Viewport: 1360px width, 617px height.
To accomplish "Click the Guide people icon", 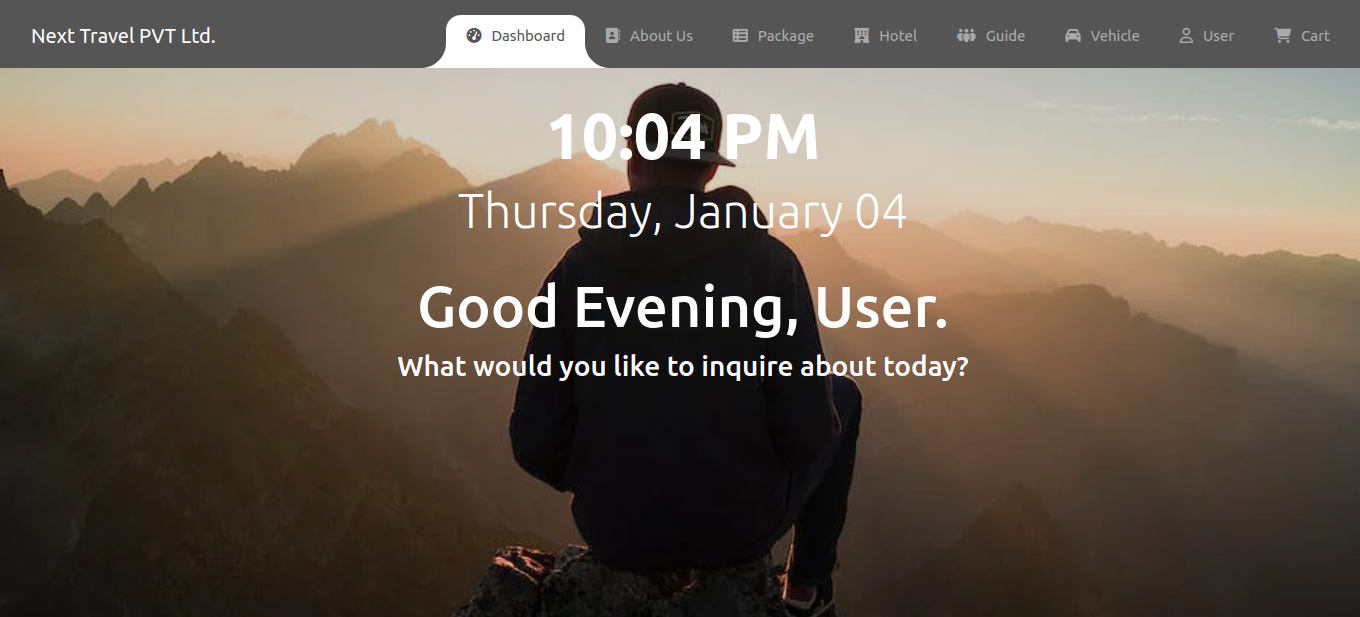I will pos(966,35).
